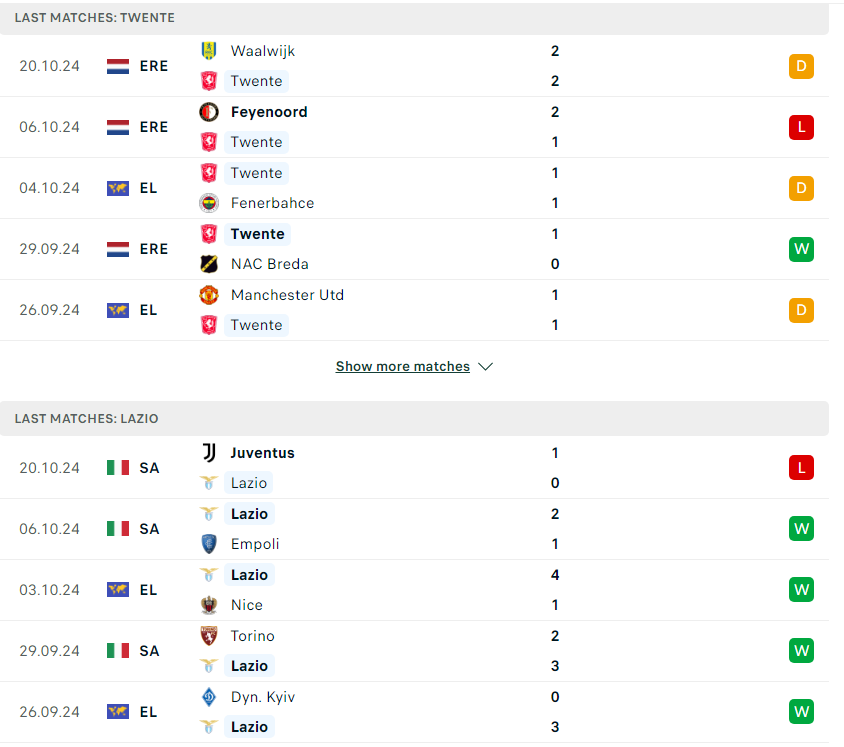This screenshot has height=747, width=844.
Task: Open the Lazio vs Nice 4-1 match row
Action: [414, 590]
